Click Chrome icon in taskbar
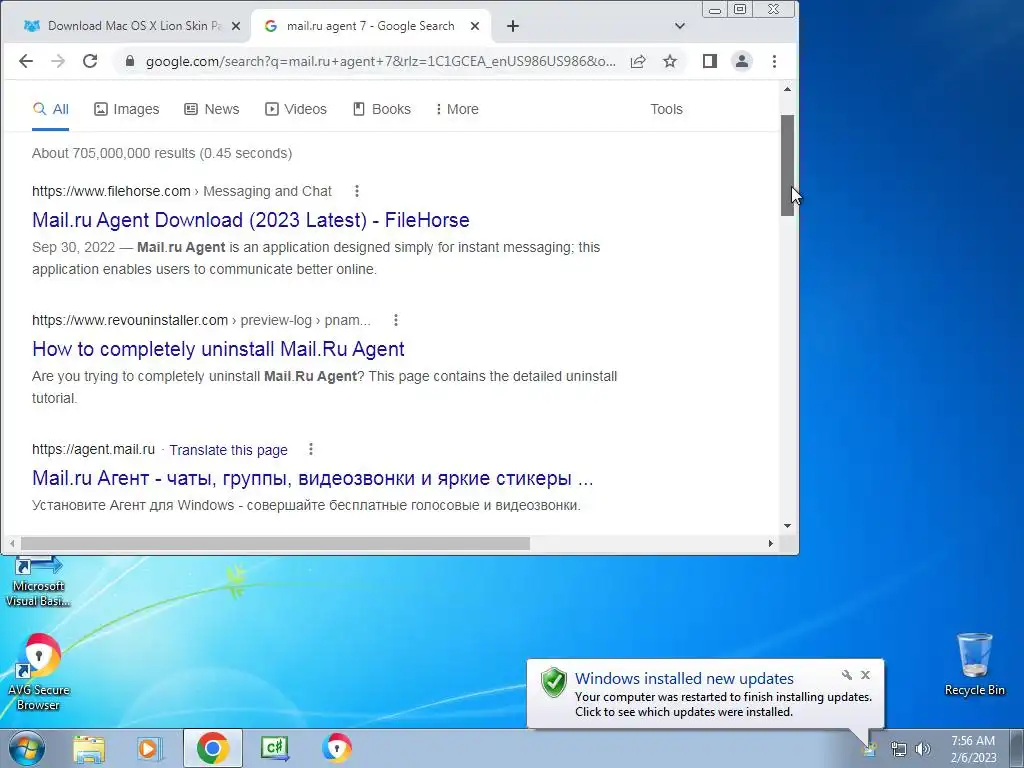1024x768 pixels. [212, 748]
